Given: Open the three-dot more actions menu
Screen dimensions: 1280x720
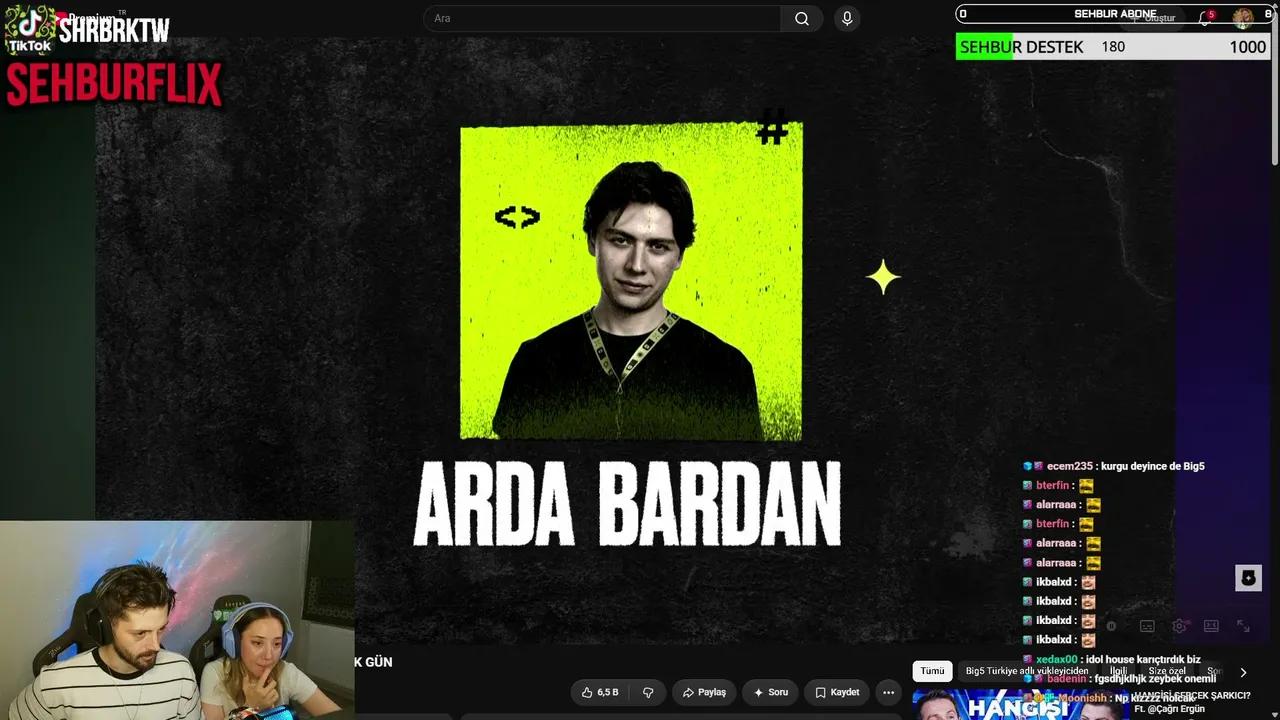Looking at the screenshot, I should tap(888, 692).
